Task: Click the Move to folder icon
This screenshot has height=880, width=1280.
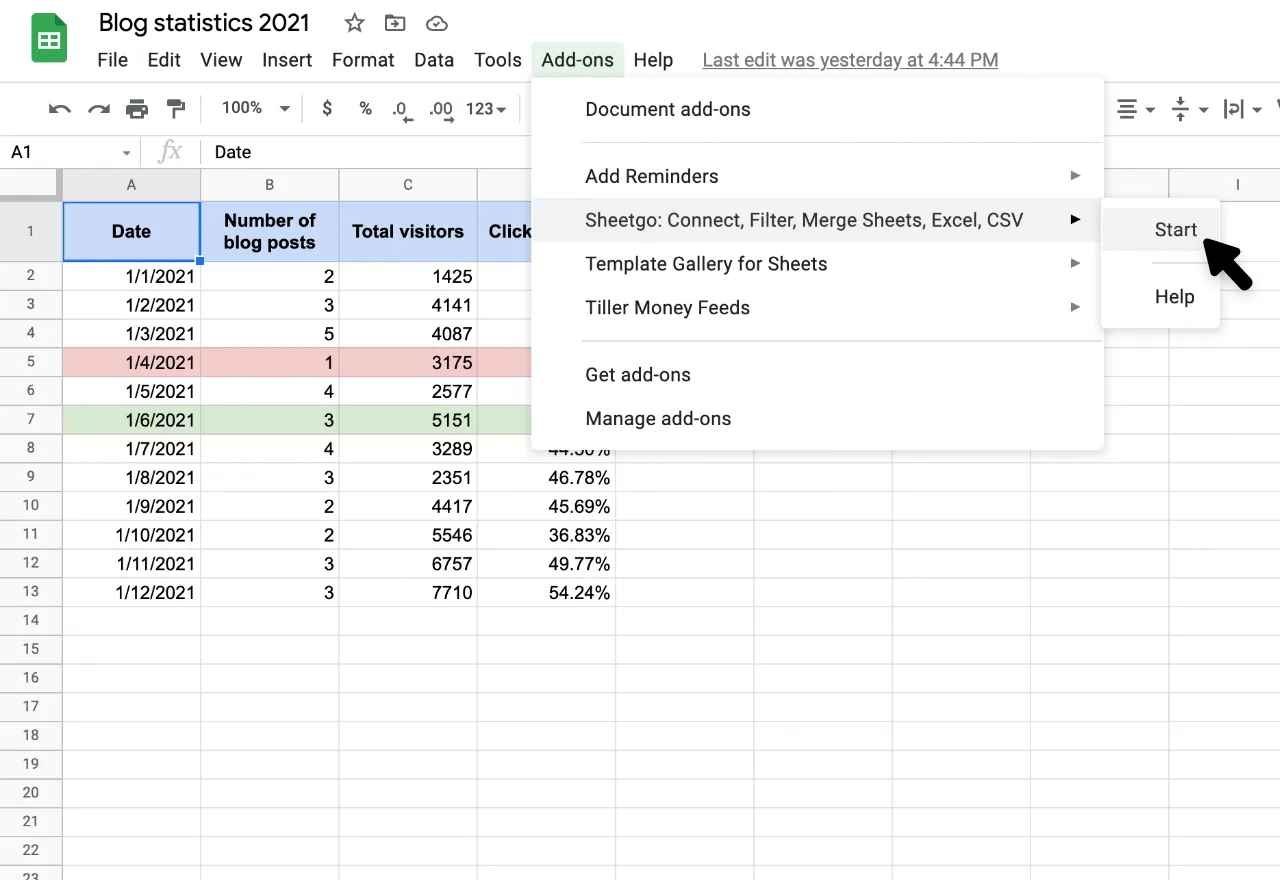Action: click(x=394, y=22)
